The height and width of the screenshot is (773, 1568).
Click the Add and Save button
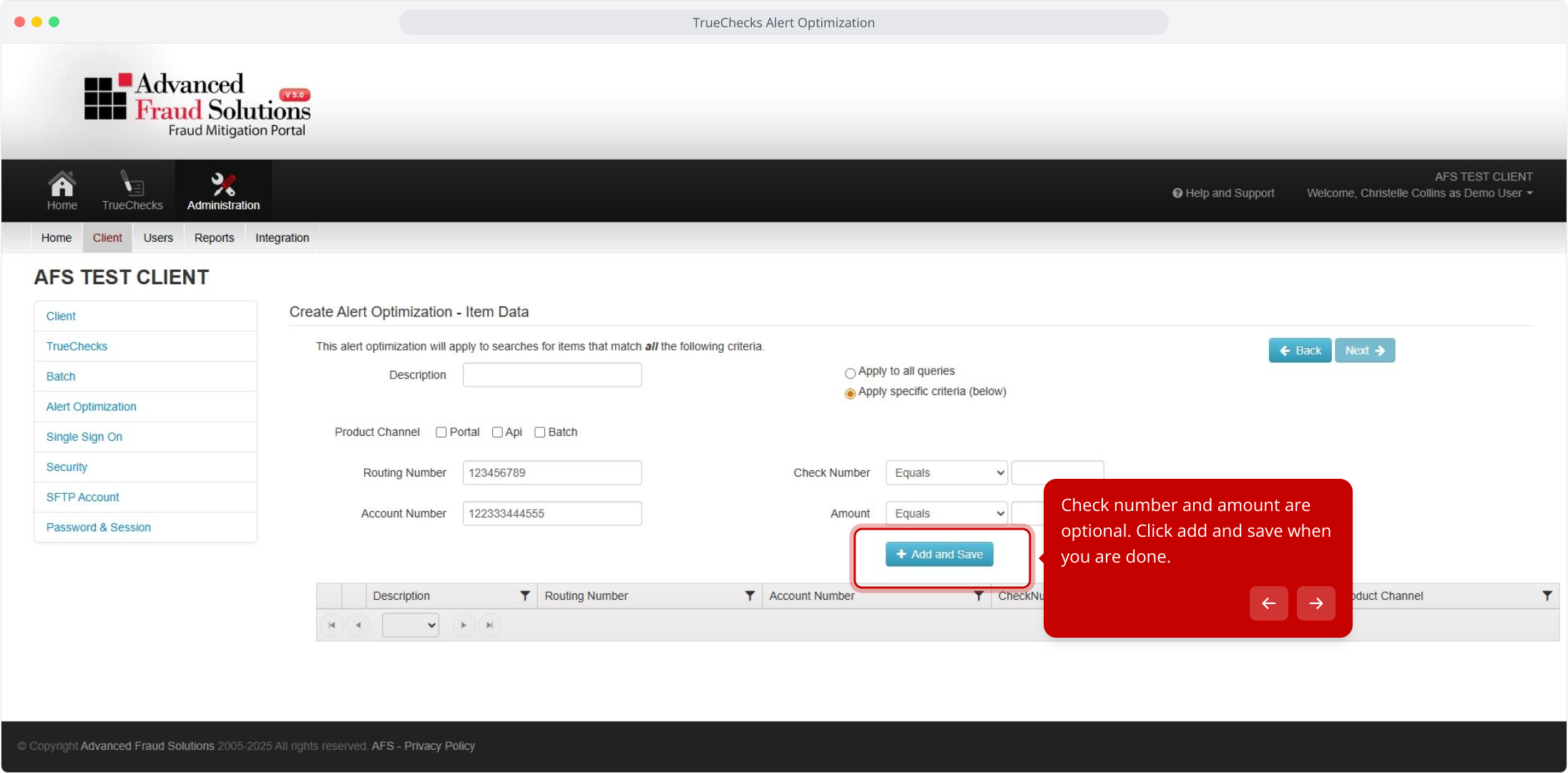coord(939,554)
